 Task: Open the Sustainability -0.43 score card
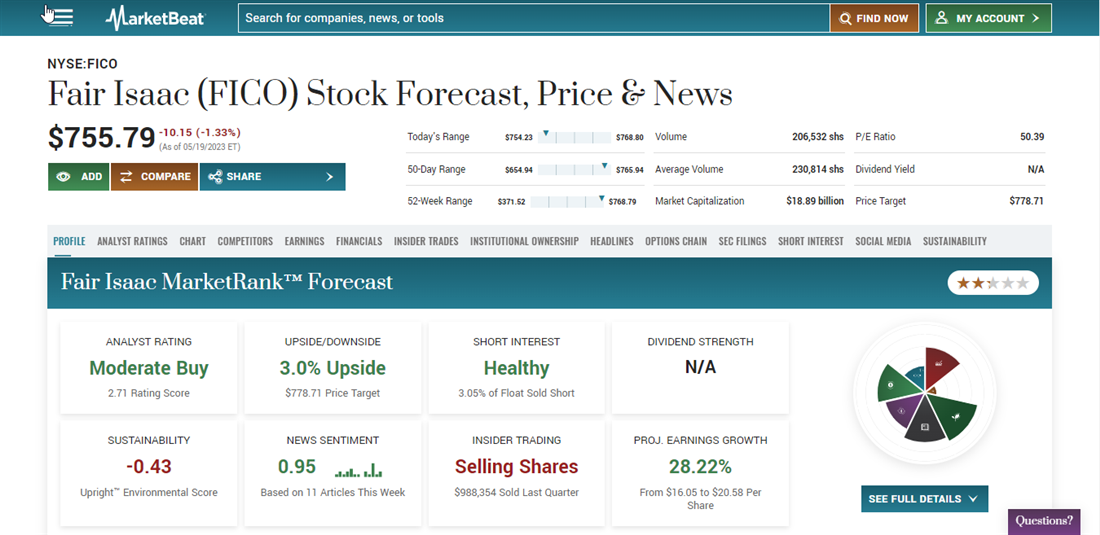click(x=149, y=473)
